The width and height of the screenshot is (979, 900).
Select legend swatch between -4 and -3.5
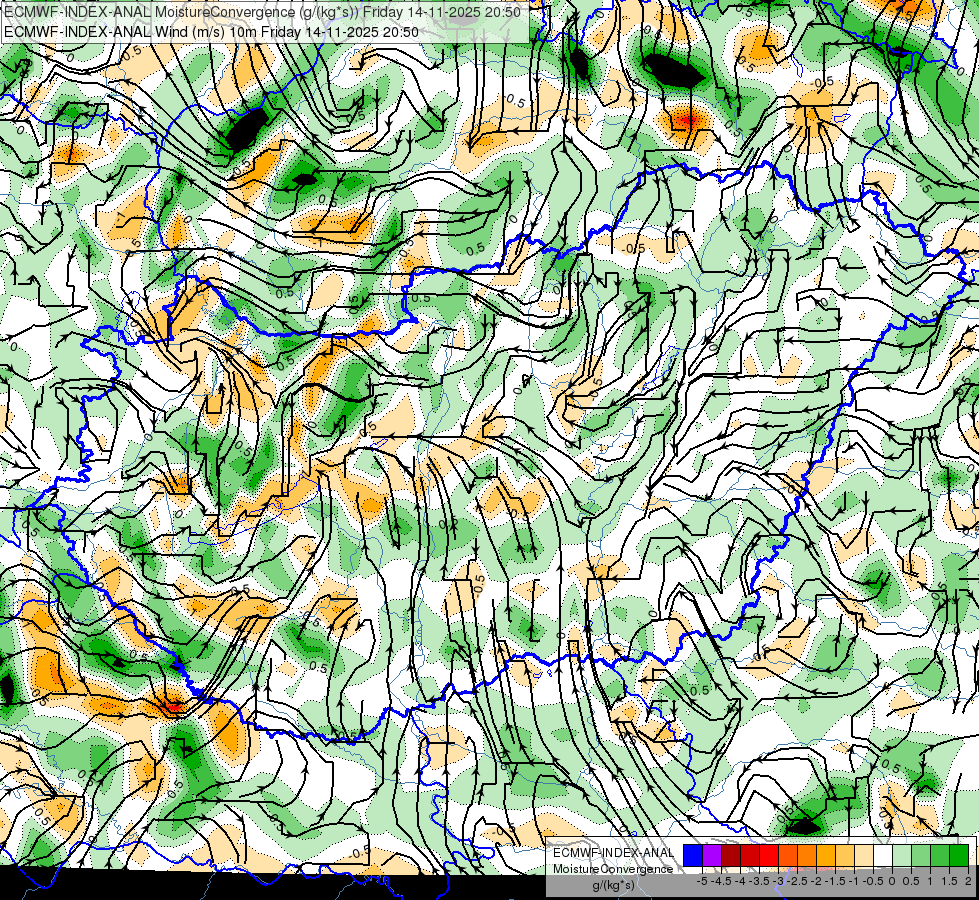click(x=750, y=856)
